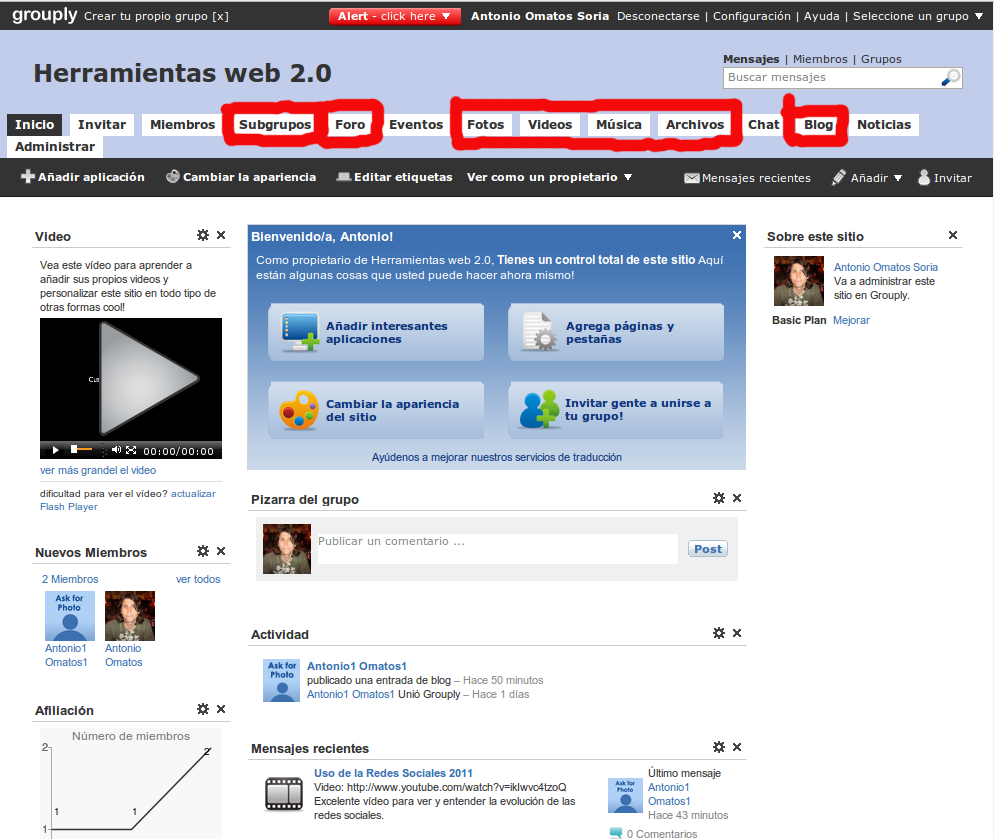Open the Seleccione un grupo dropdown
This screenshot has width=994, height=839.
click(x=917, y=16)
